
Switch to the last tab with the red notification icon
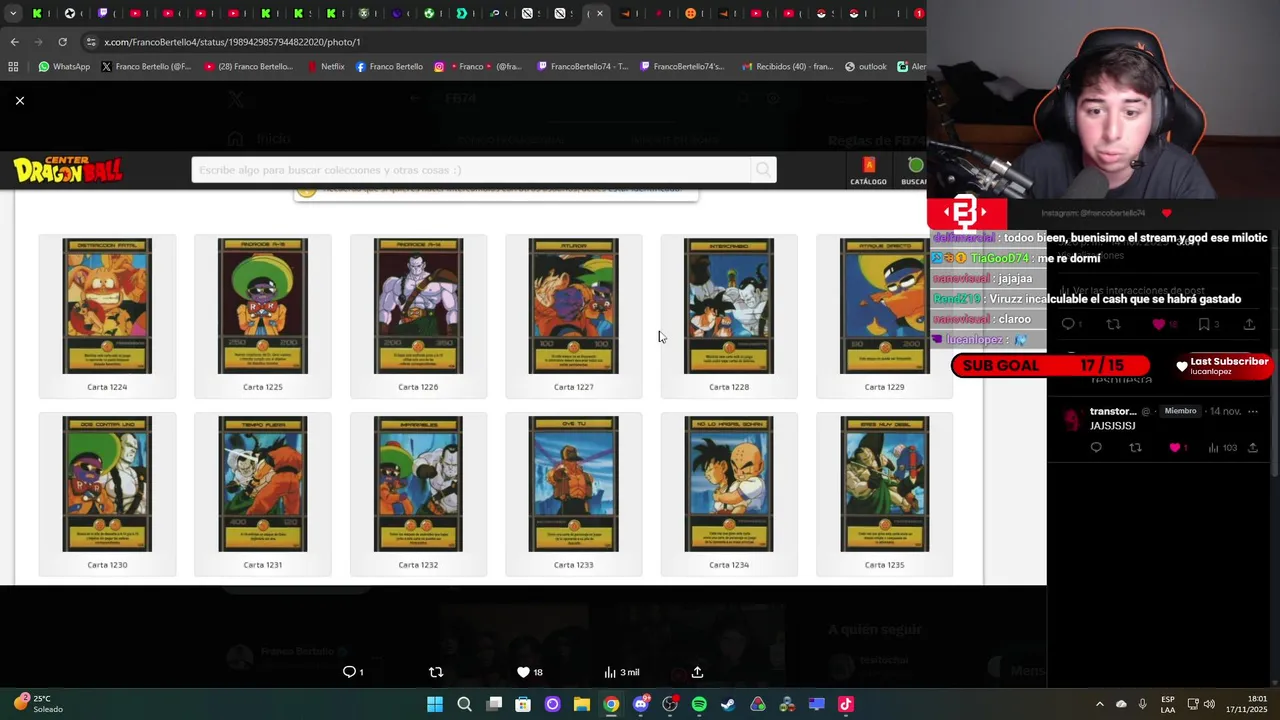click(919, 14)
